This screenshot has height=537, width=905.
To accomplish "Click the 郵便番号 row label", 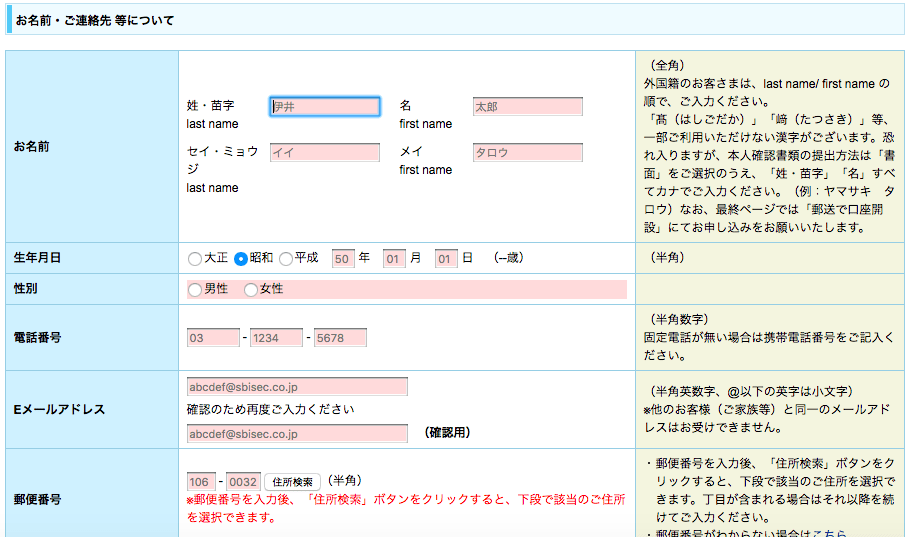I will coord(38,499).
